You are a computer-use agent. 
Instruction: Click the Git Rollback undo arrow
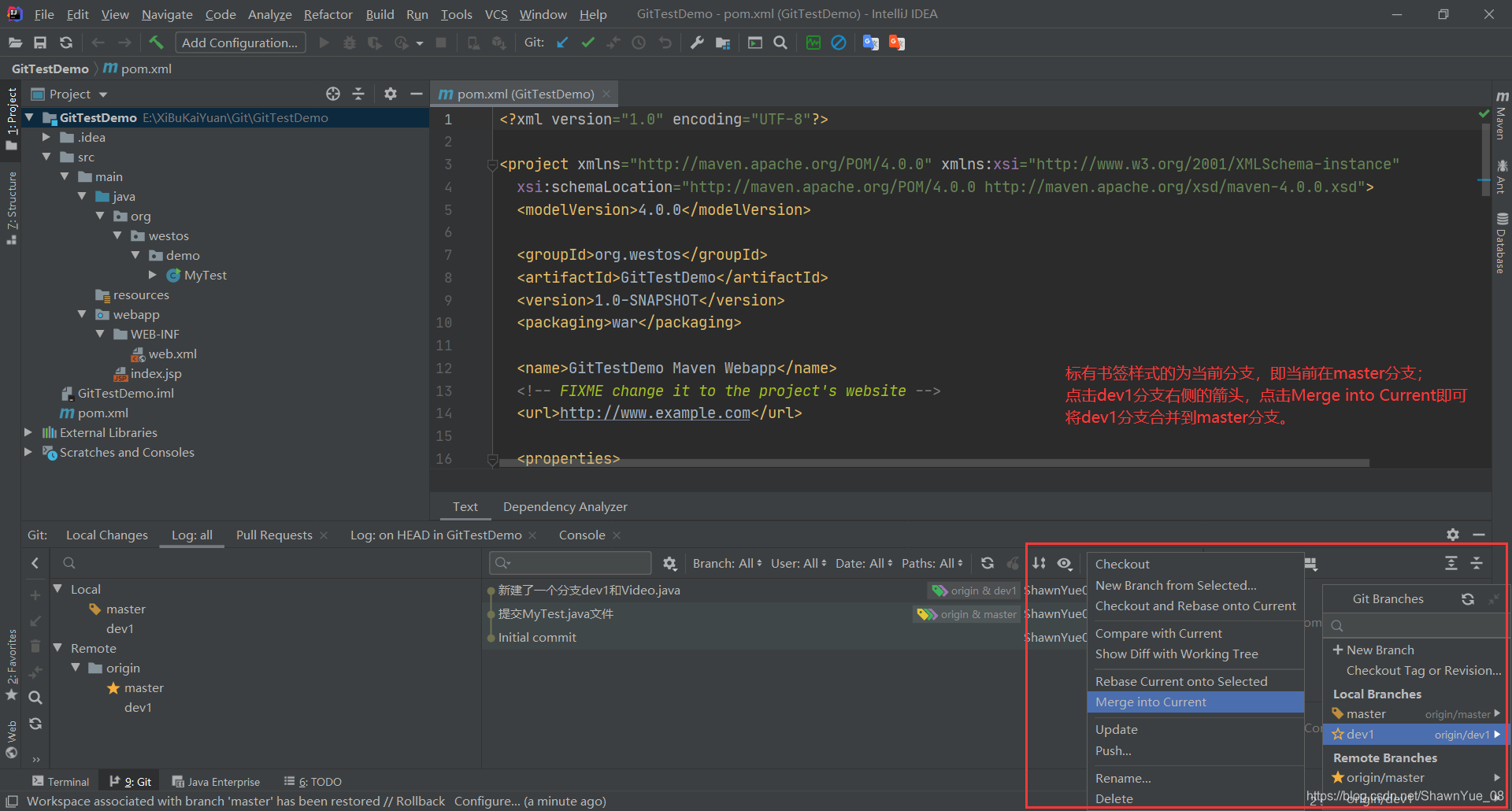pyautogui.click(x=665, y=43)
